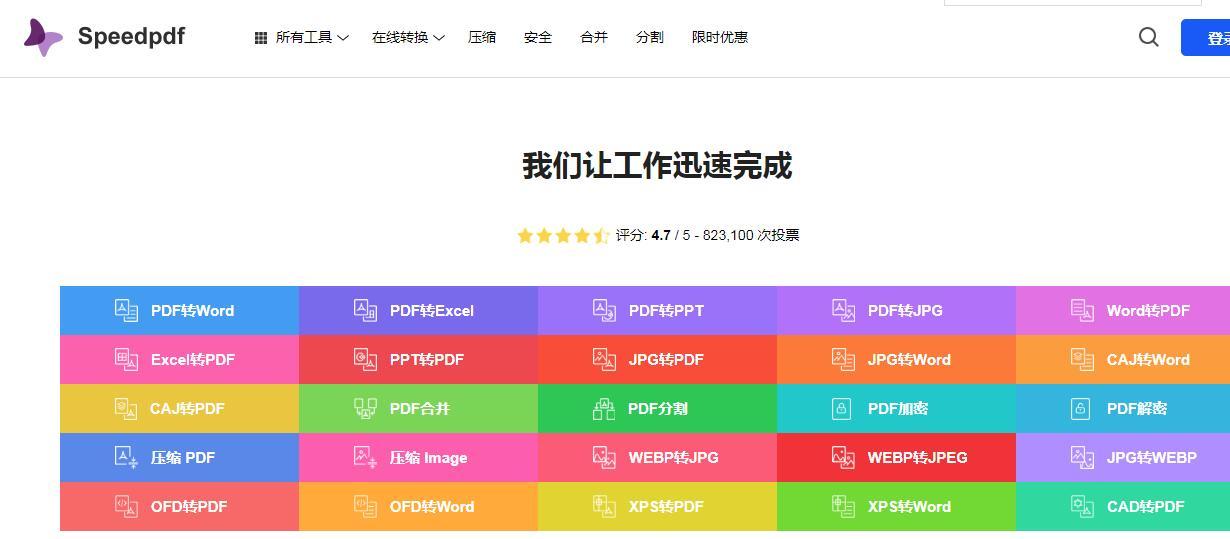1230x539 pixels.
Task: Click the OFD转PDF tile icon
Action: pyautogui.click(x=126, y=506)
